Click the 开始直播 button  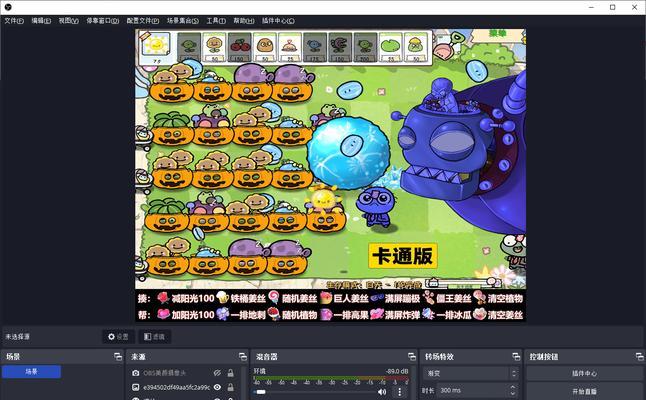click(584, 391)
